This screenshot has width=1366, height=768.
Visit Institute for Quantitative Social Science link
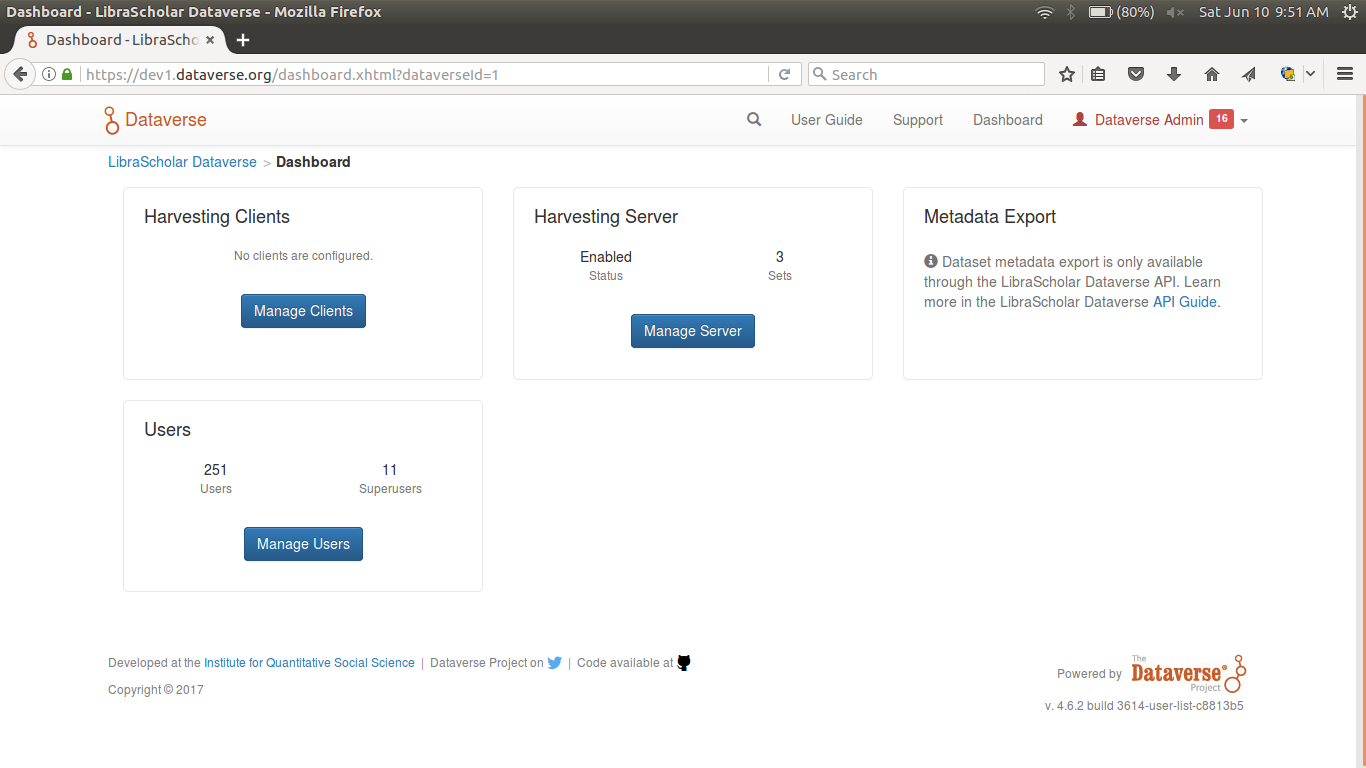[309, 663]
